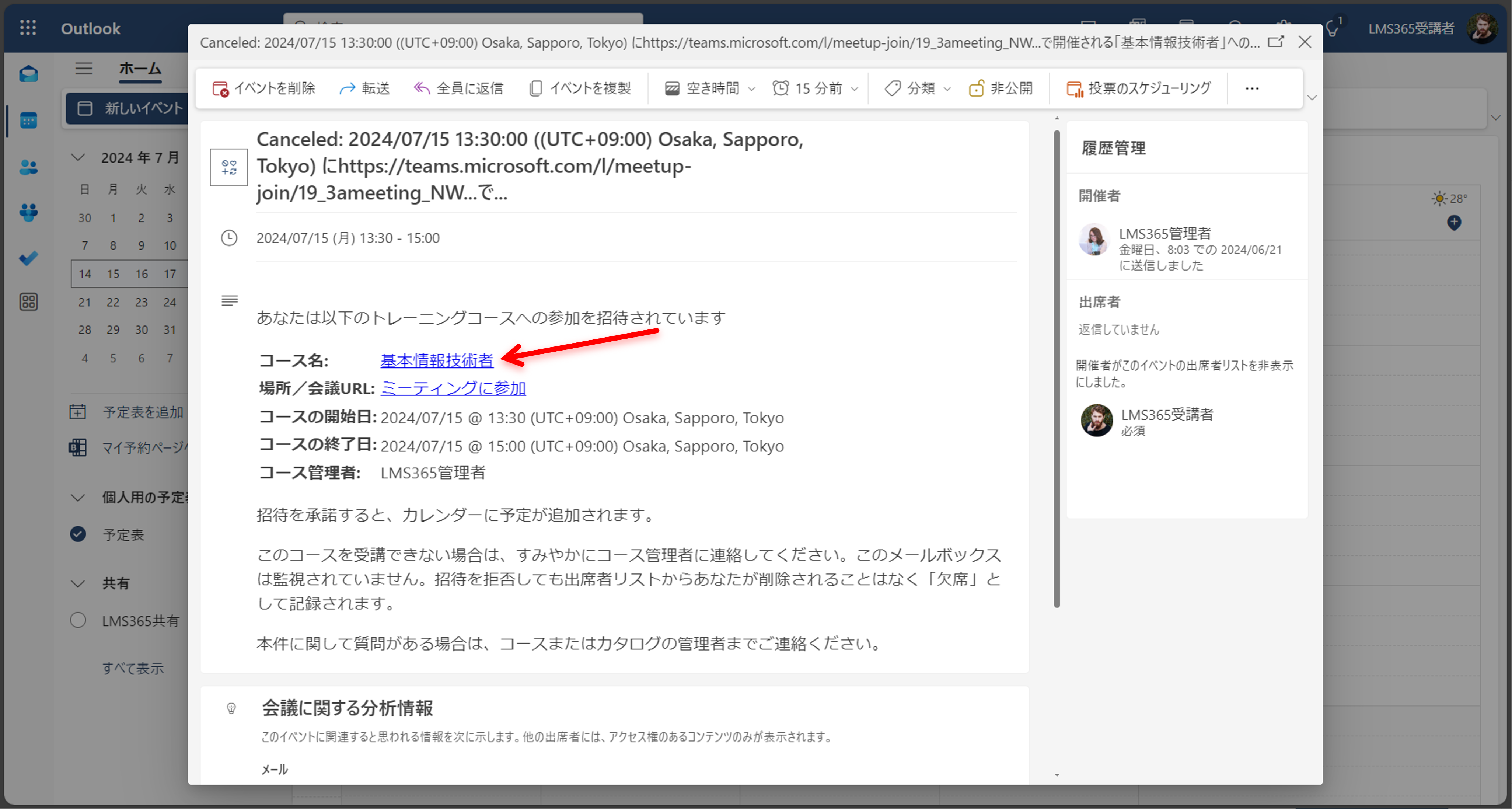Click 予定表を追加 add calendar

click(127, 412)
